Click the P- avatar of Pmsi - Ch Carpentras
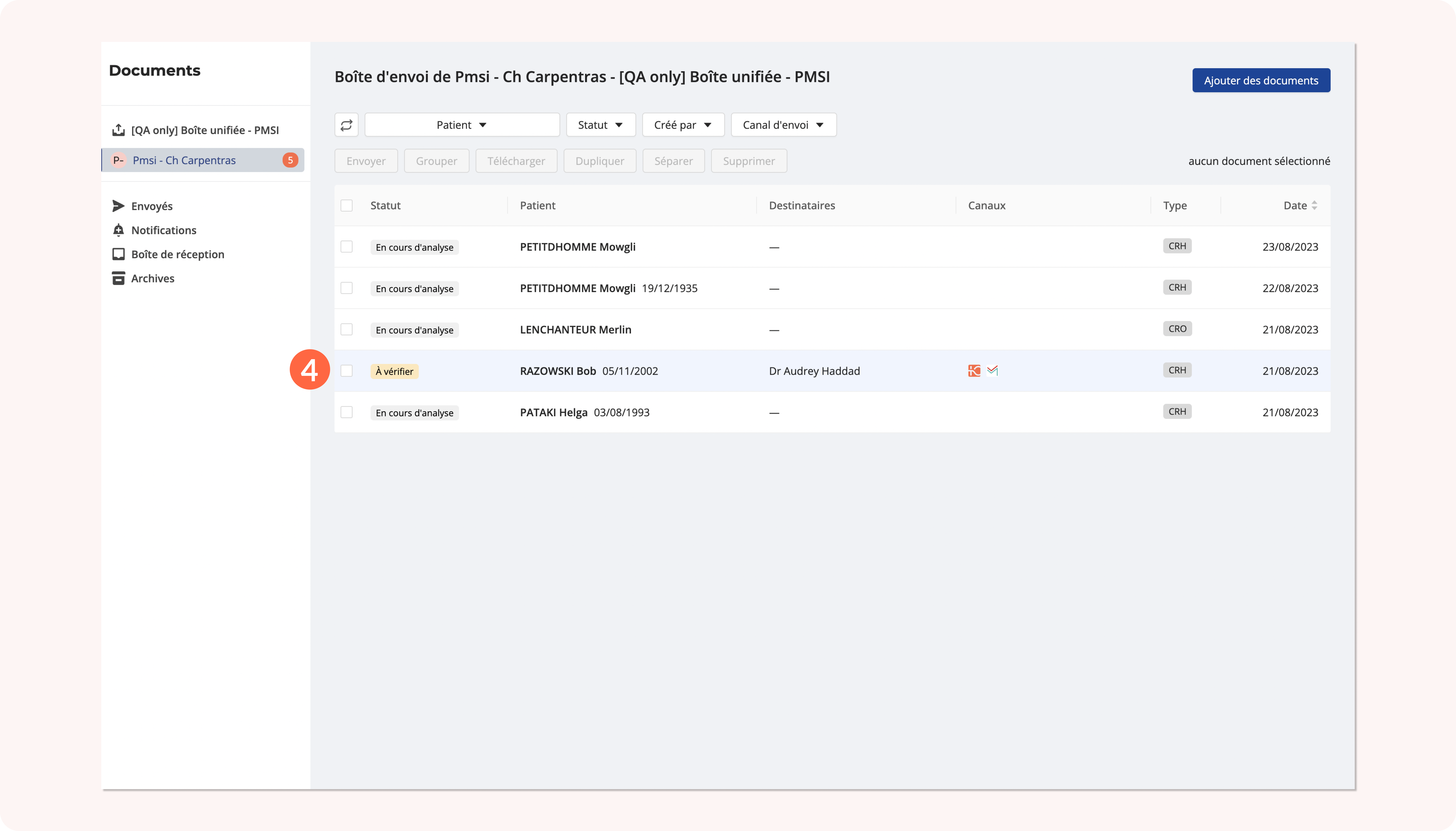Viewport: 1456px width, 831px height. (119, 160)
